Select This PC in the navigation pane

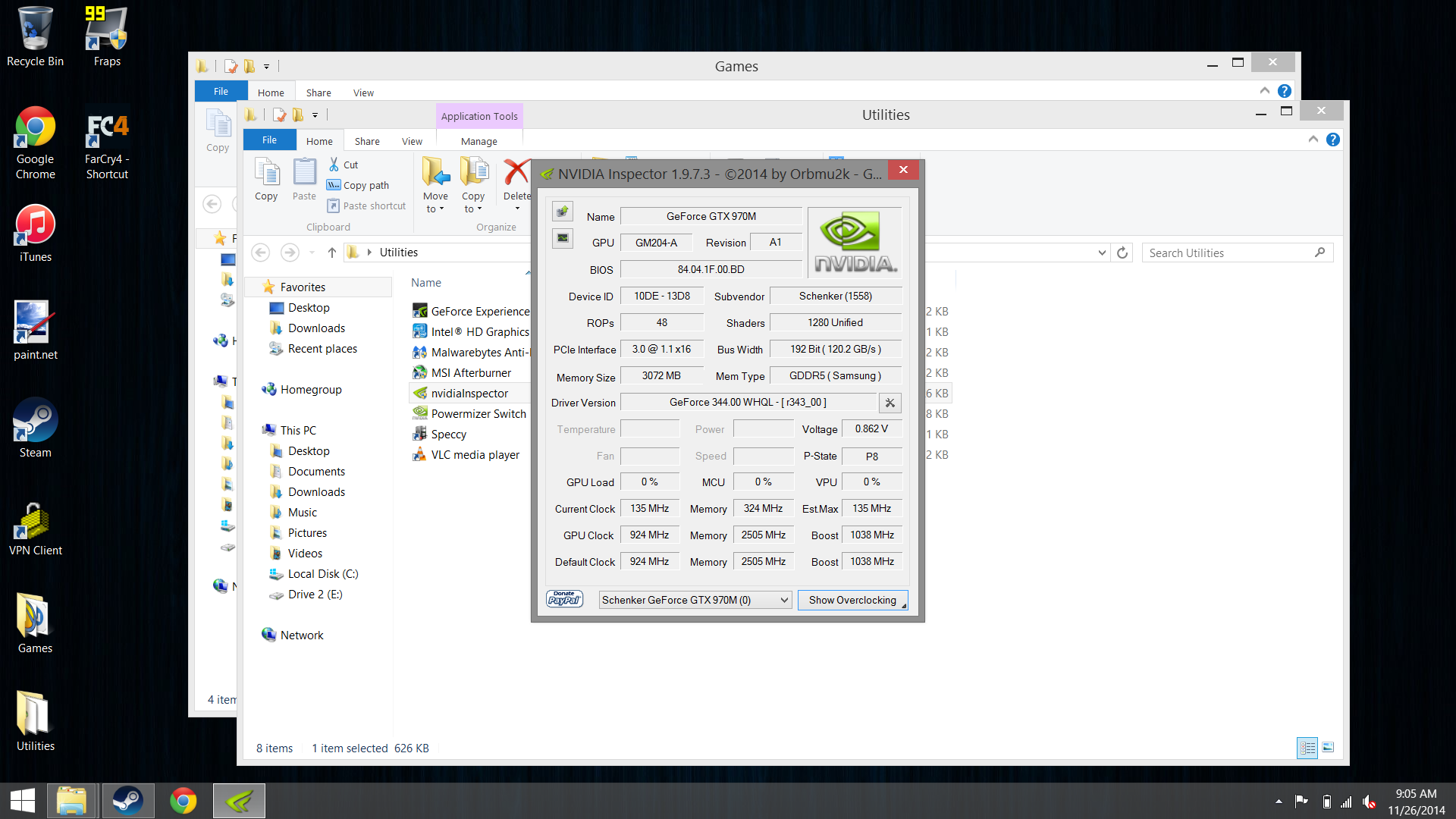point(297,431)
